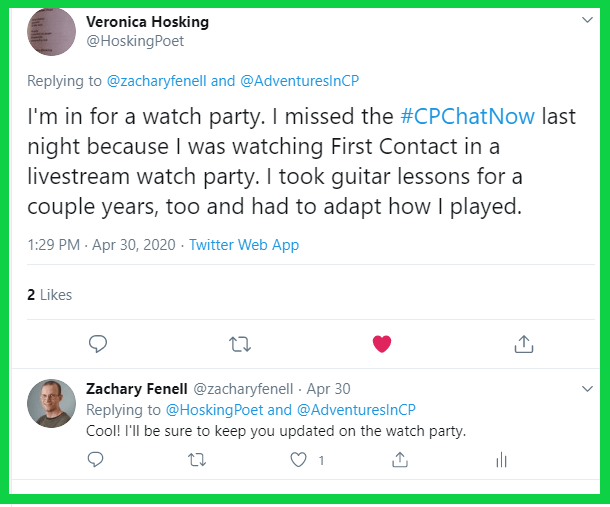Share Veronica Hosking's tweet
The image size is (610, 507).
522,344
